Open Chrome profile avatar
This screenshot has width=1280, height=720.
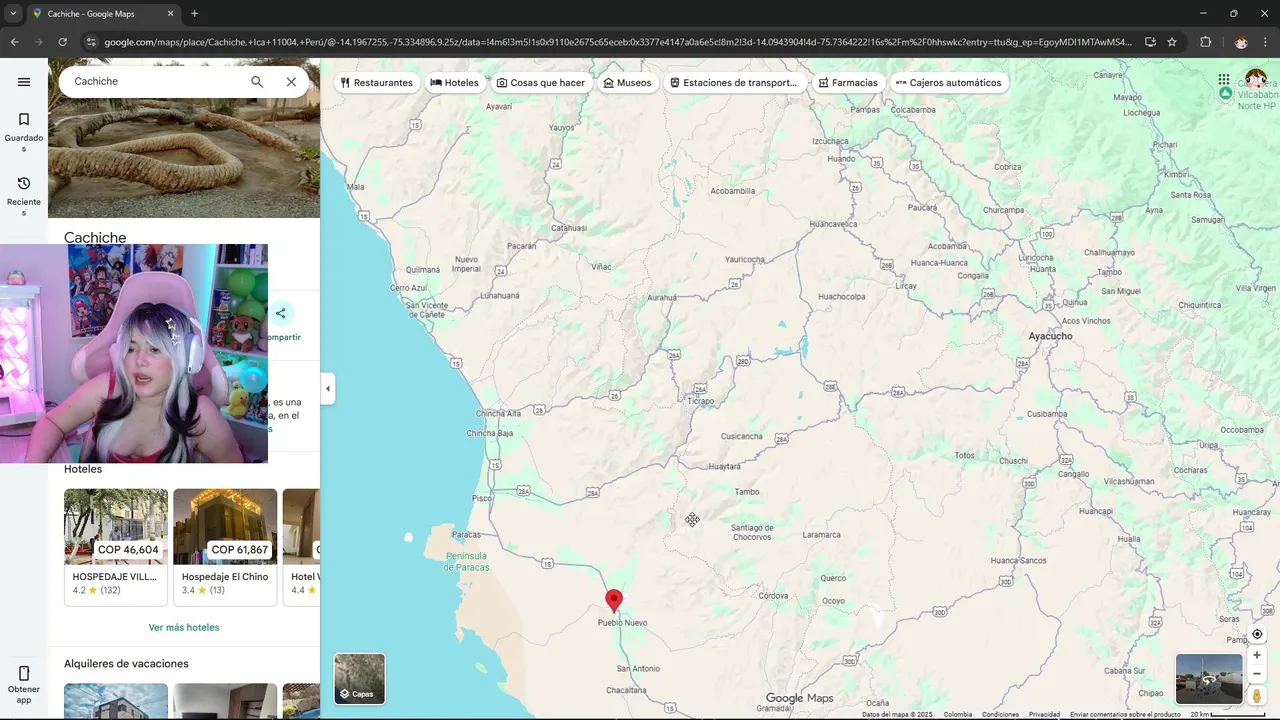coord(1241,42)
